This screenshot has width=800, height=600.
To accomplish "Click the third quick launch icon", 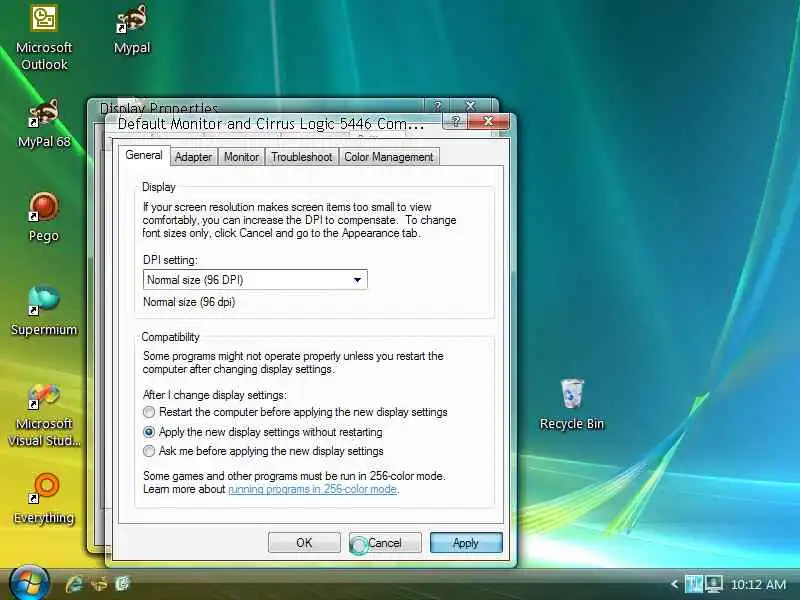I will (x=122, y=583).
